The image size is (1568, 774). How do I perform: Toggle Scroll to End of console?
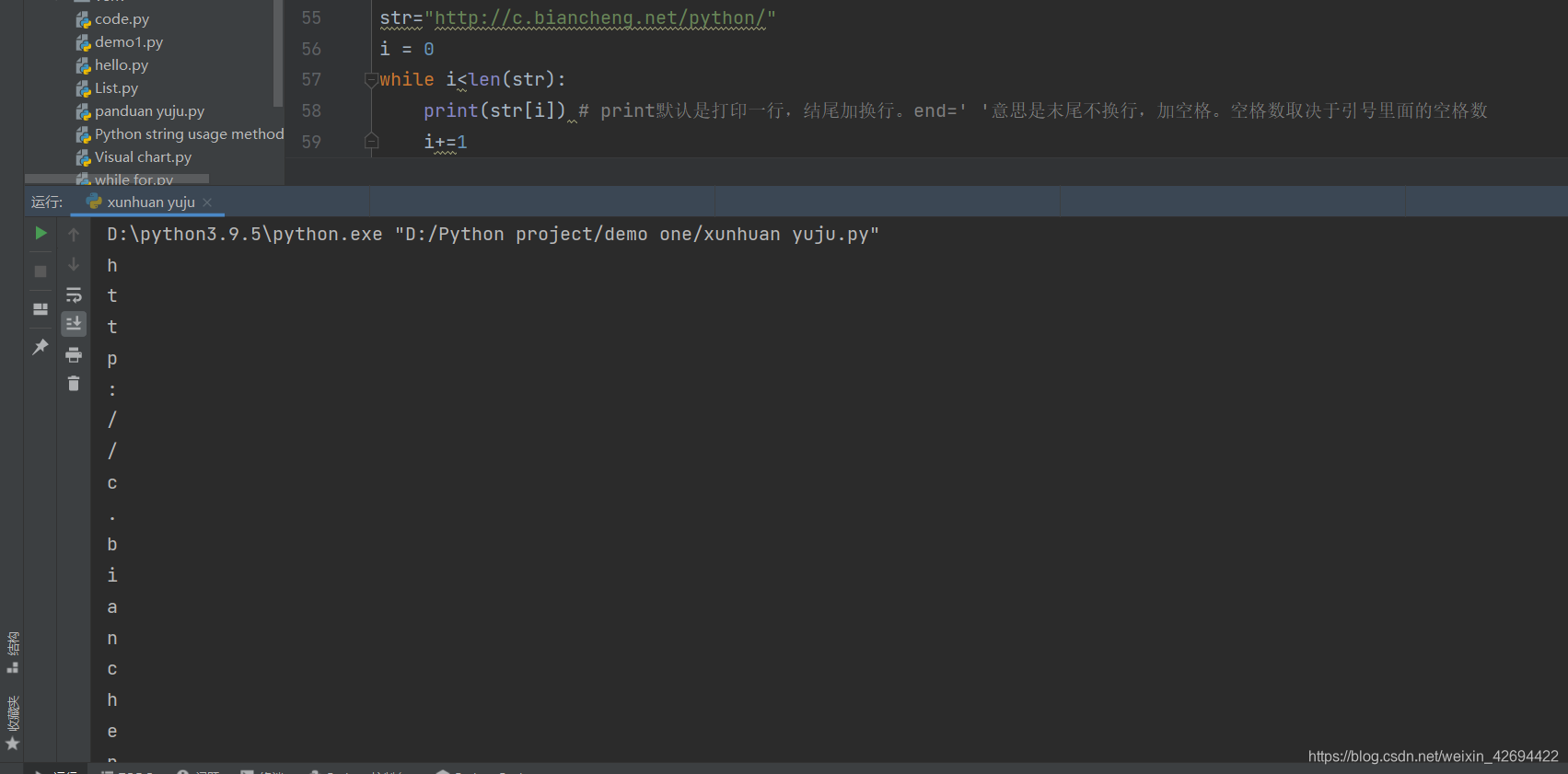tap(74, 324)
